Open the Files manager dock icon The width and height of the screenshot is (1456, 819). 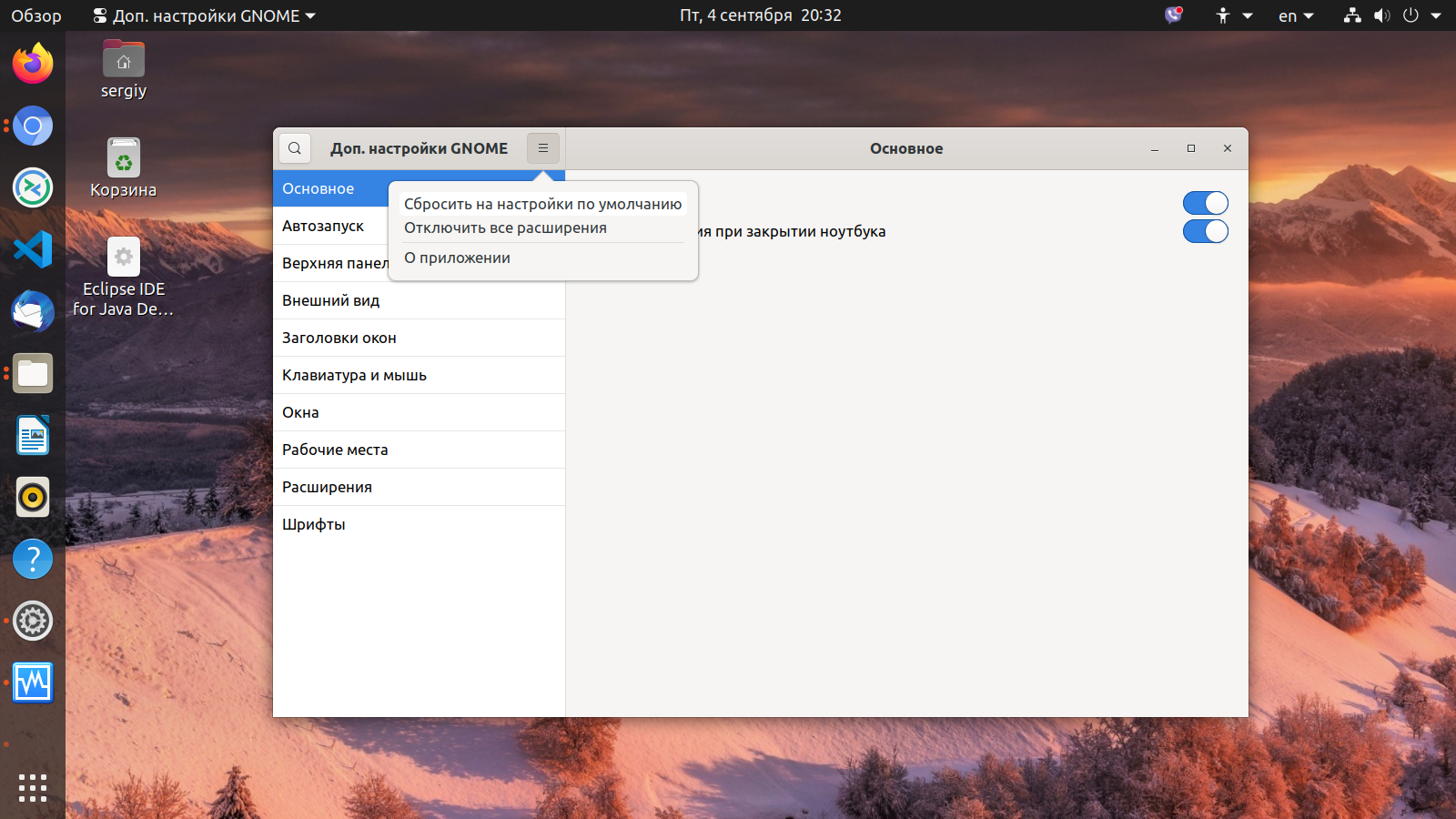click(33, 373)
